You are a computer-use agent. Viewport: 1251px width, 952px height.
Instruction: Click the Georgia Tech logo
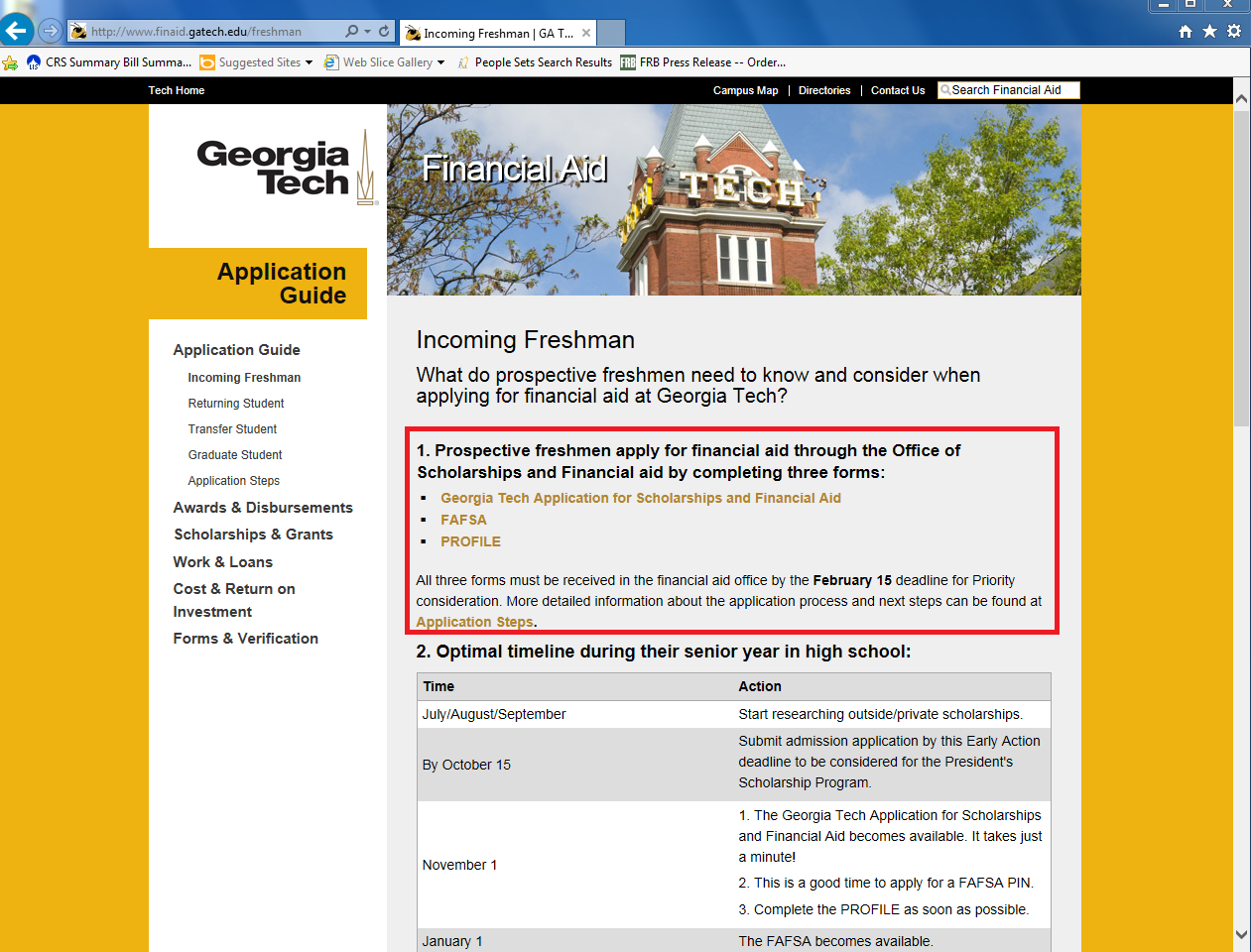click(x=287, y=168)
